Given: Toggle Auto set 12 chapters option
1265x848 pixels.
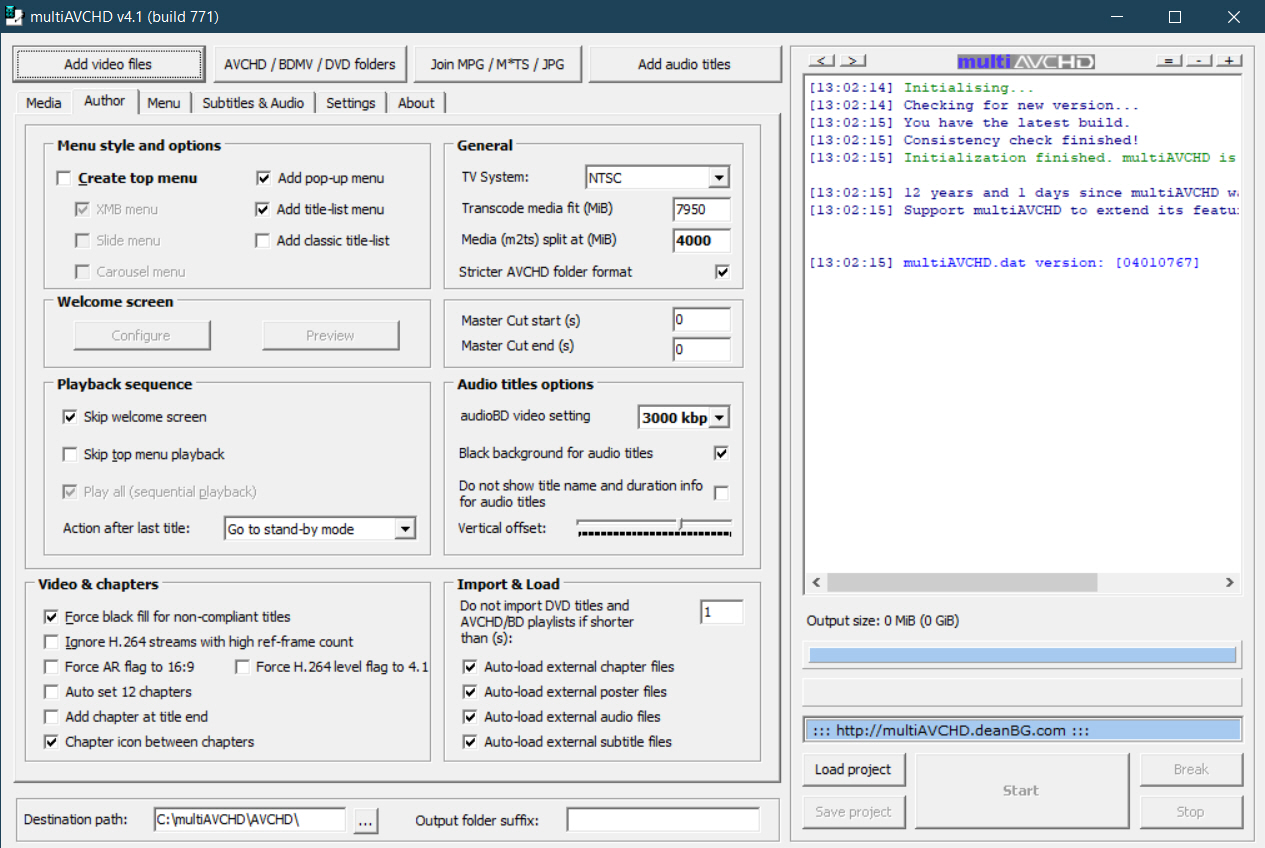Looking at the screenshot, I should point(51,692).
